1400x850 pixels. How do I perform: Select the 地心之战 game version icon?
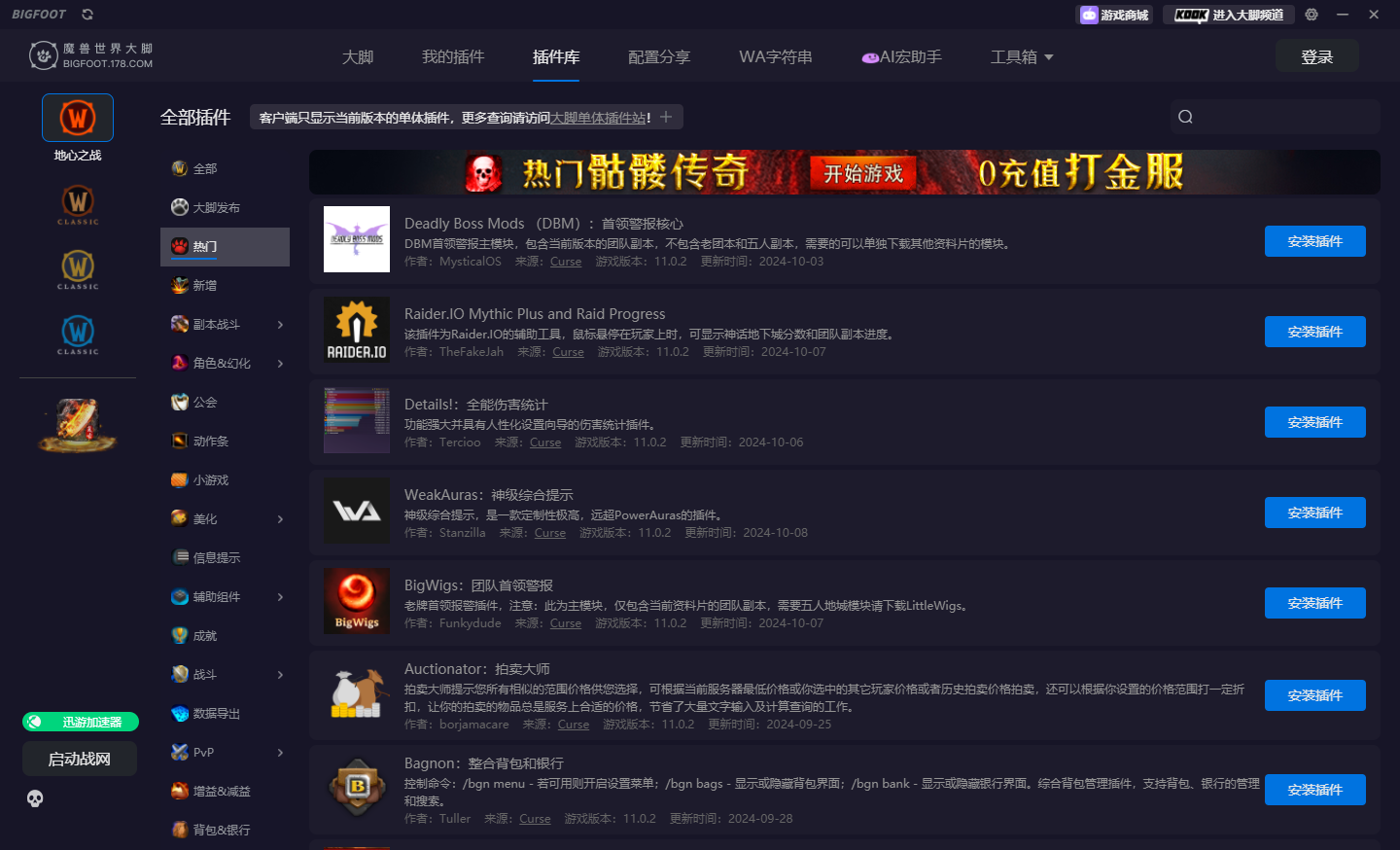77,118
